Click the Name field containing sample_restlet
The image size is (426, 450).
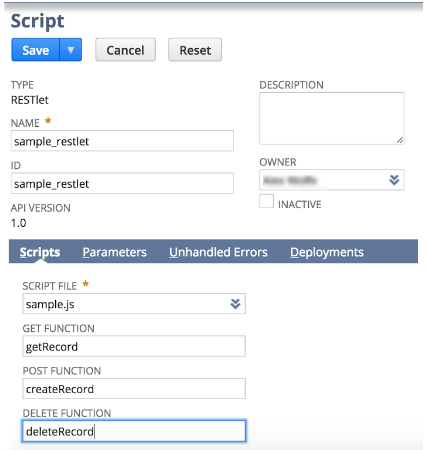point(122,141)
